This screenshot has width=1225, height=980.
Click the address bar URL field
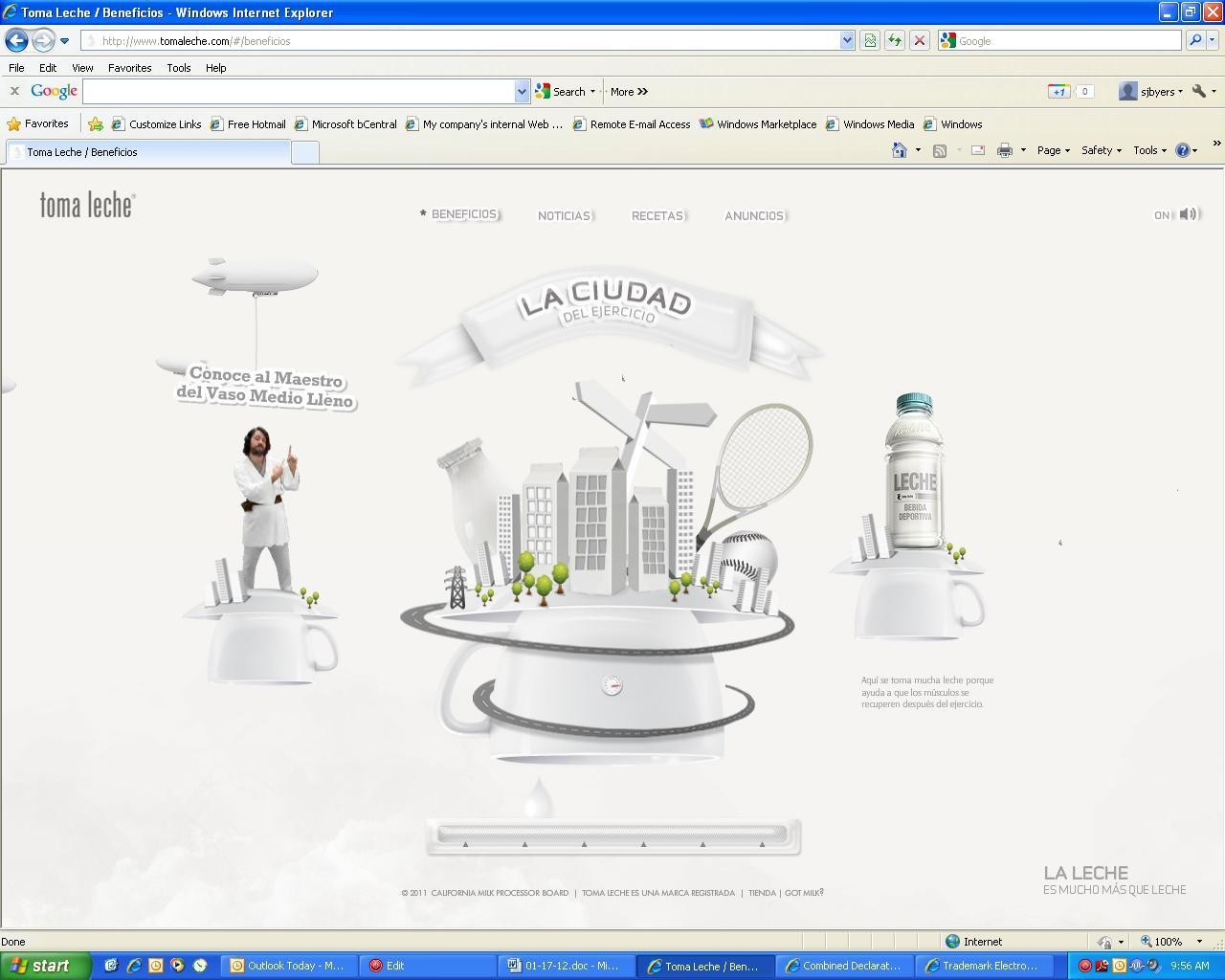(x=460, y=40)
